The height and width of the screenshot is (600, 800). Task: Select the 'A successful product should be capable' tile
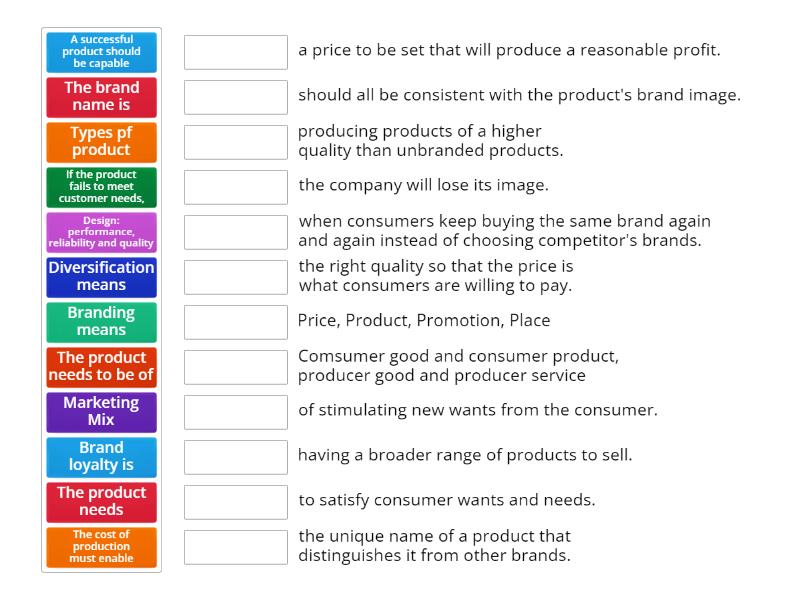(101, 52)
